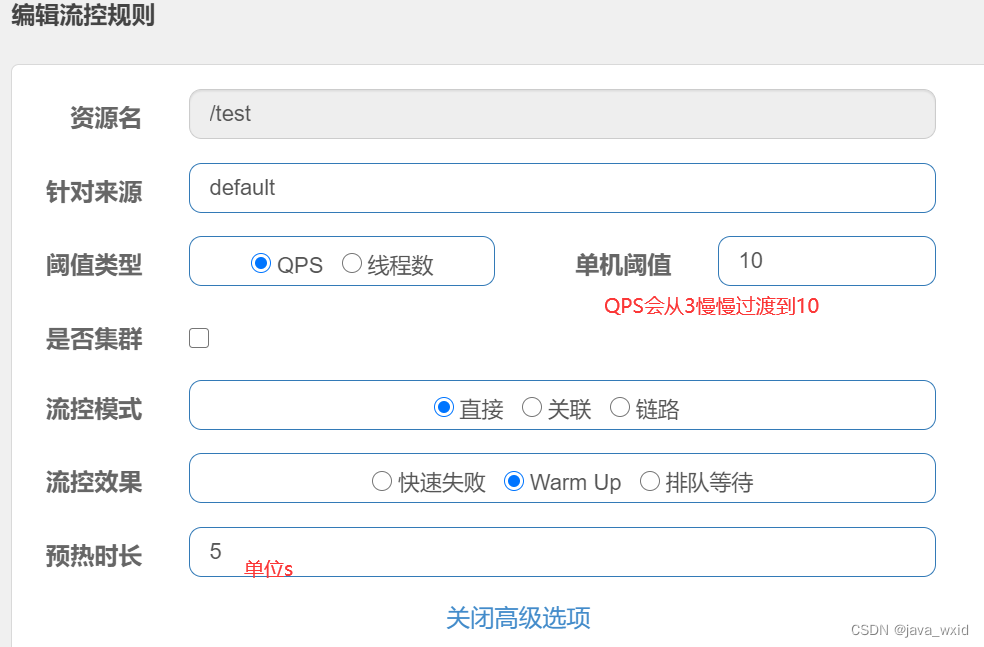
Task: Click the red QPS transition hint text
Action: tap(713, 306)
